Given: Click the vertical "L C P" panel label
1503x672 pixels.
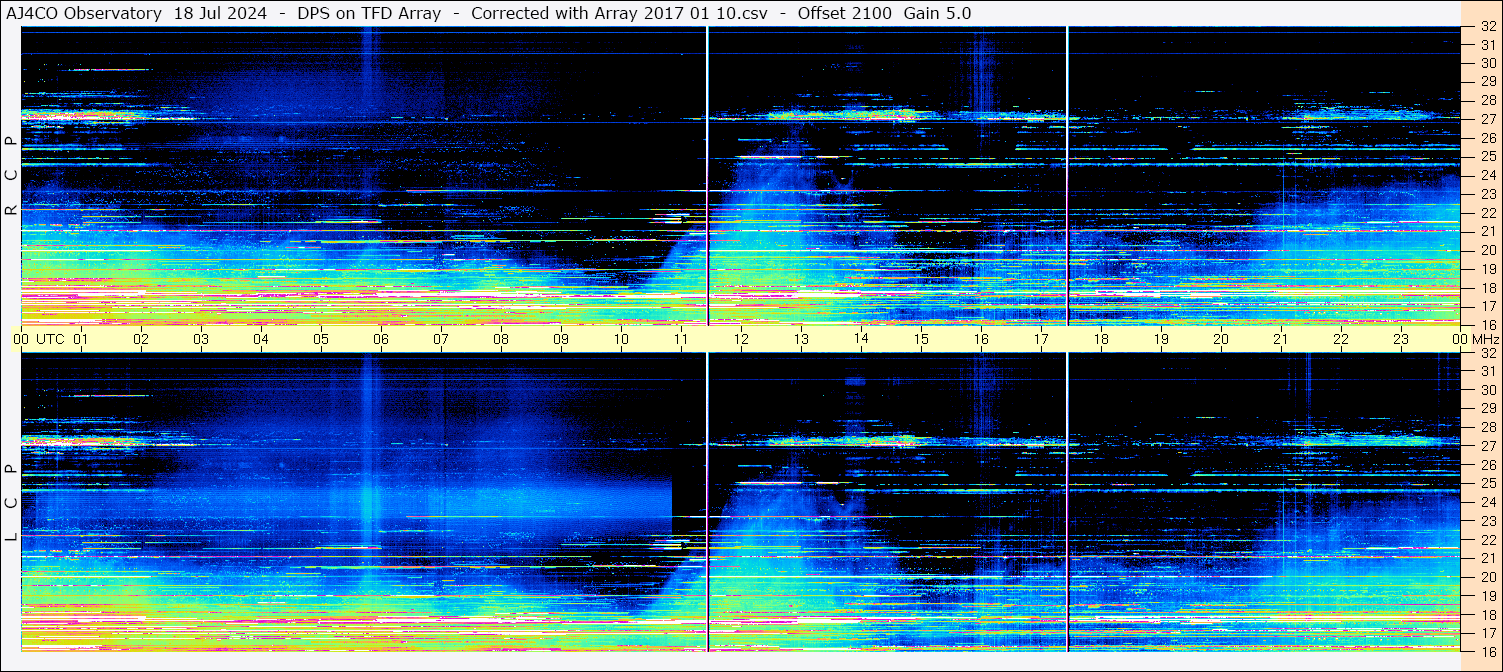Looking at the screenshot, I should click(x=11, y=503).
